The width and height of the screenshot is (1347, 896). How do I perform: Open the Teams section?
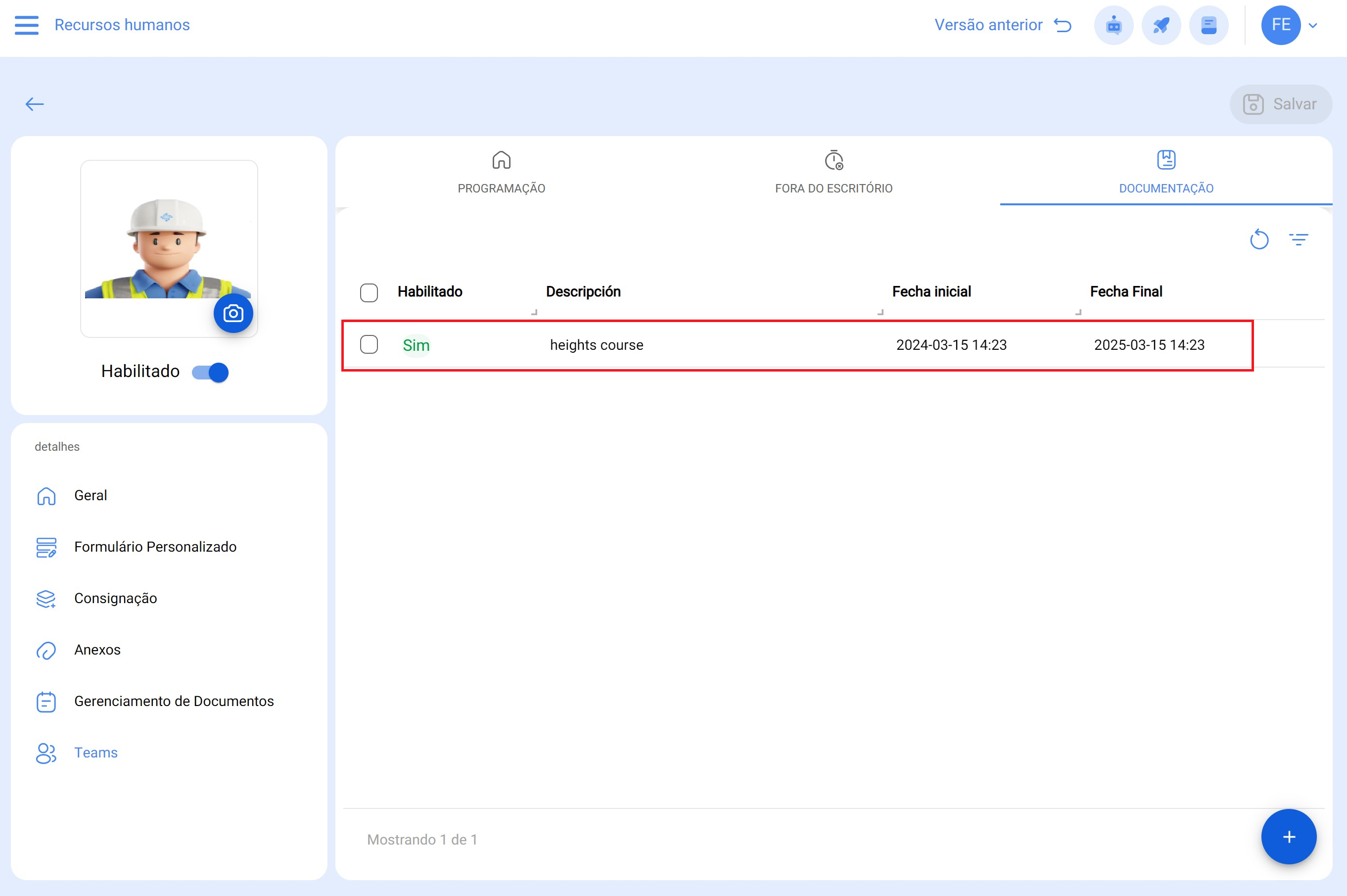(95, 753)
